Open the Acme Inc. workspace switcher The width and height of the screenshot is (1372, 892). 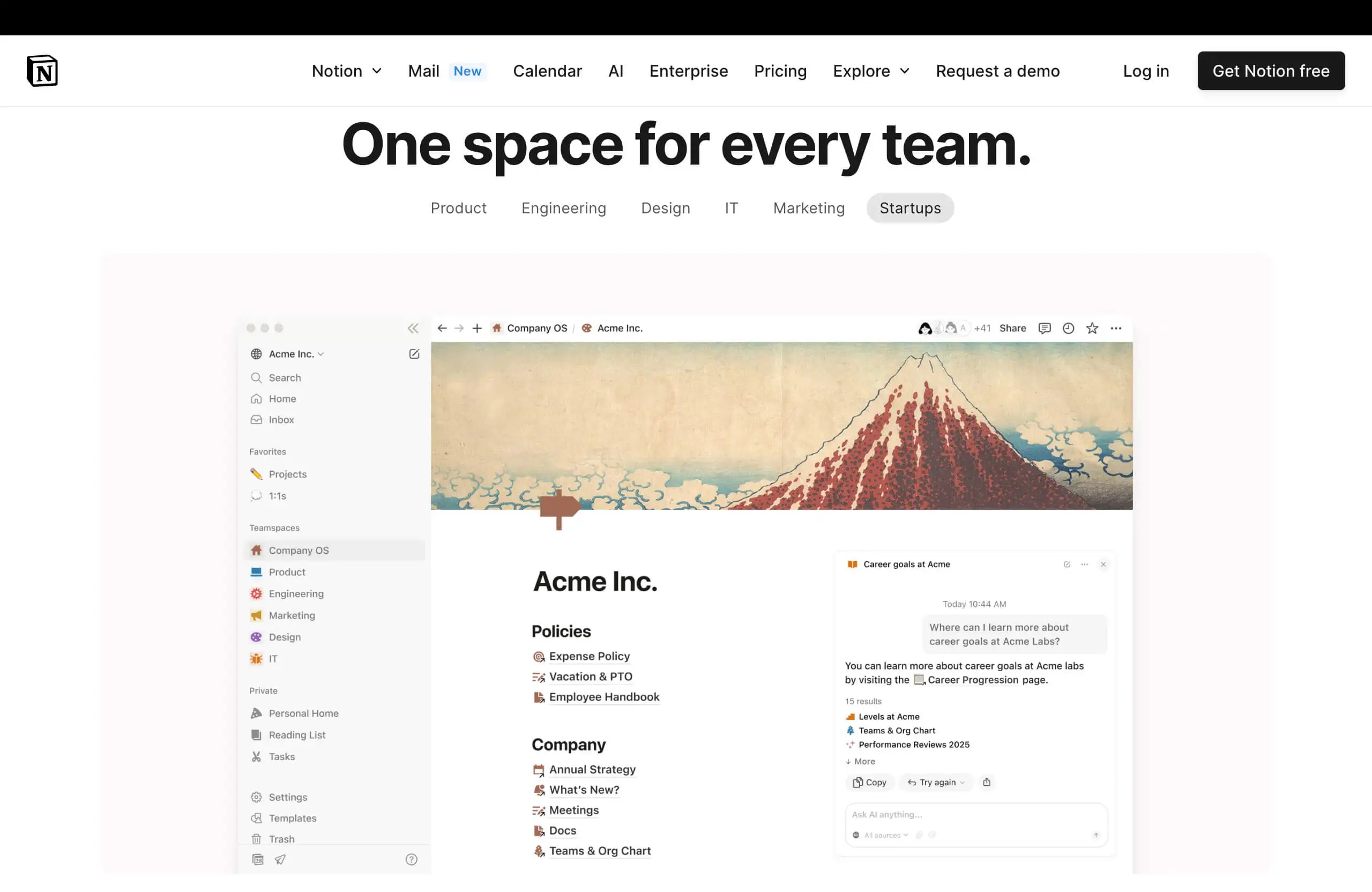(x=288, y=353)
